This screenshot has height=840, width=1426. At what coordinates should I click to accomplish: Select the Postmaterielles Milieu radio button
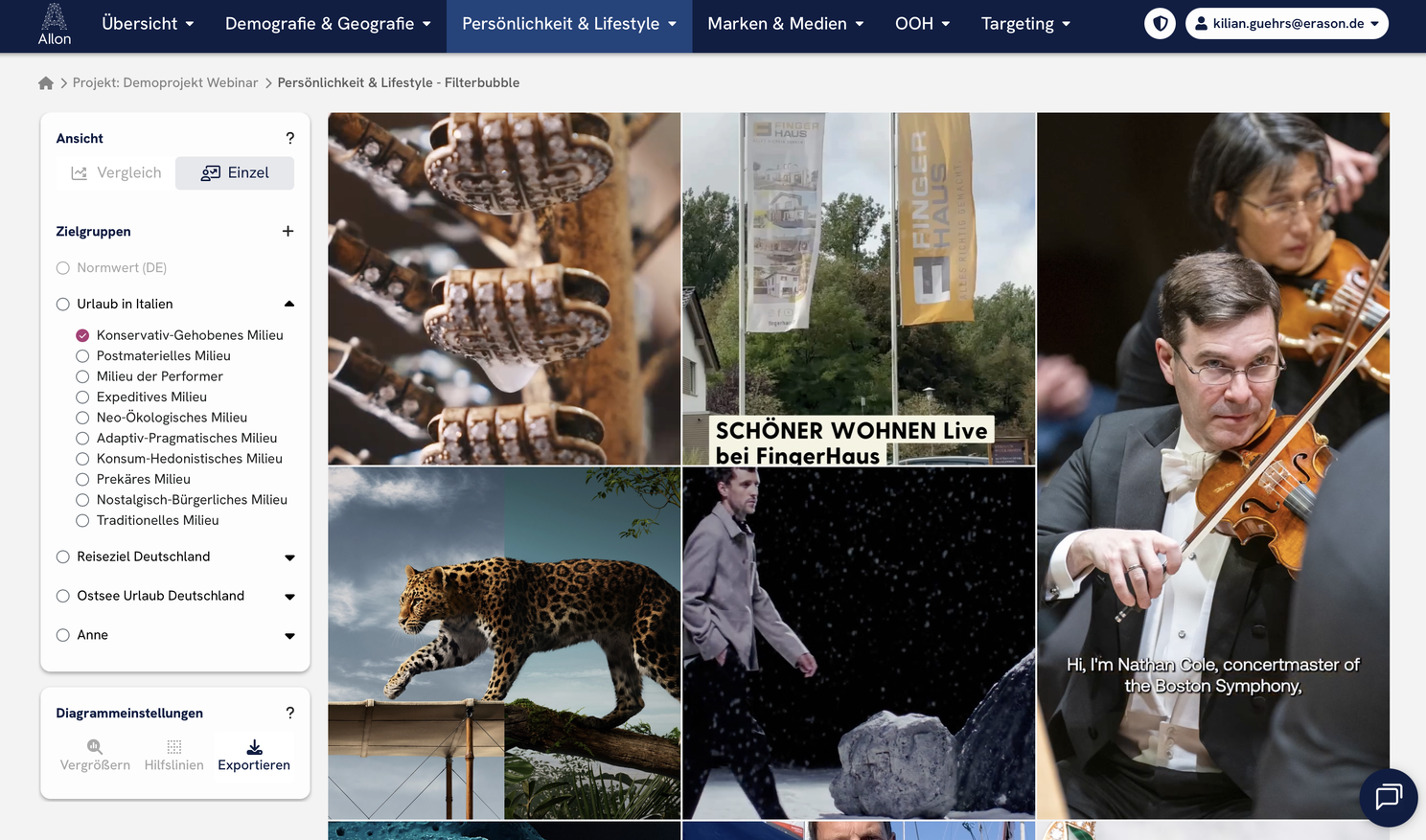point(82,356)
